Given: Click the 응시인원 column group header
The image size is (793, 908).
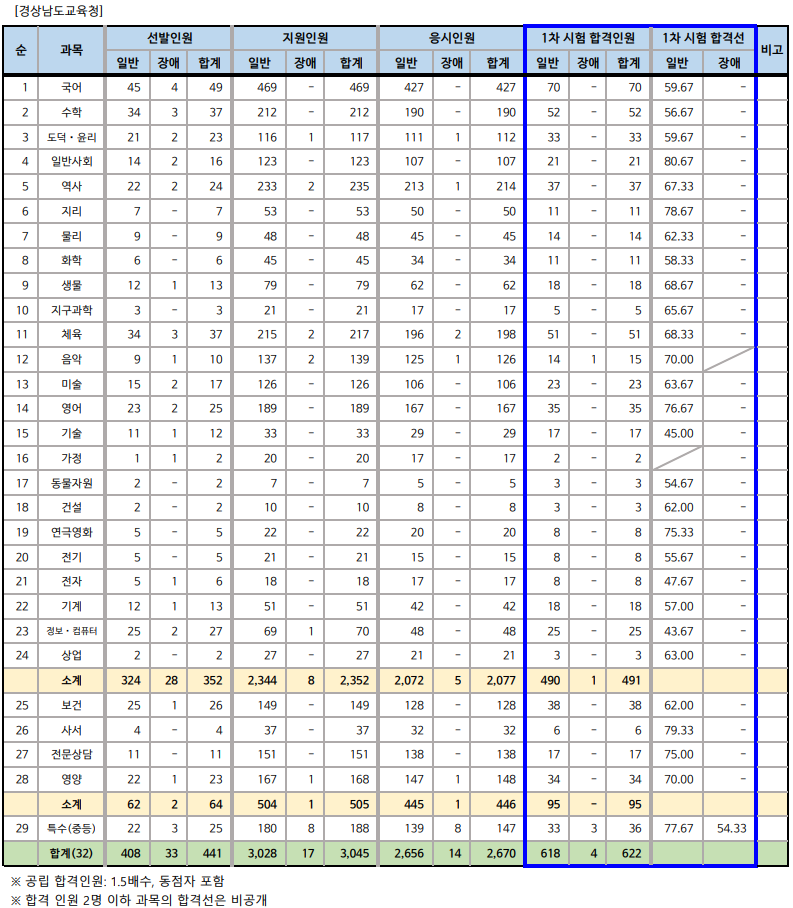Looking at the screenshot, I should click(x=451, y=38).
